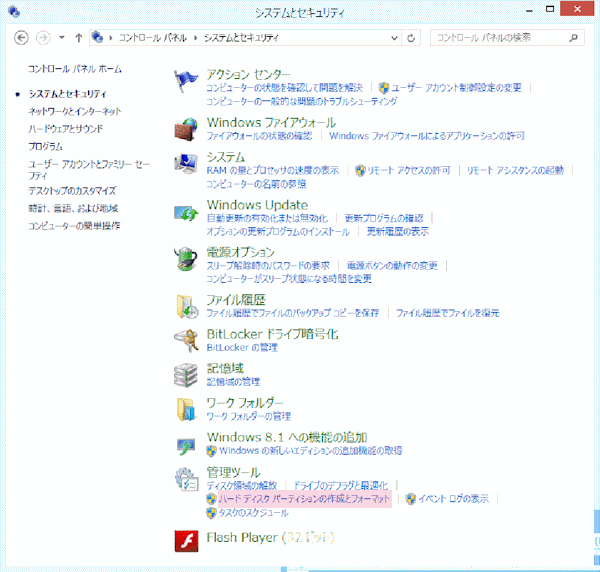Screen dimensions: 600x572
Task: Click ハード ディスク パーティションの作成とフォーマット
Action: 304,499
